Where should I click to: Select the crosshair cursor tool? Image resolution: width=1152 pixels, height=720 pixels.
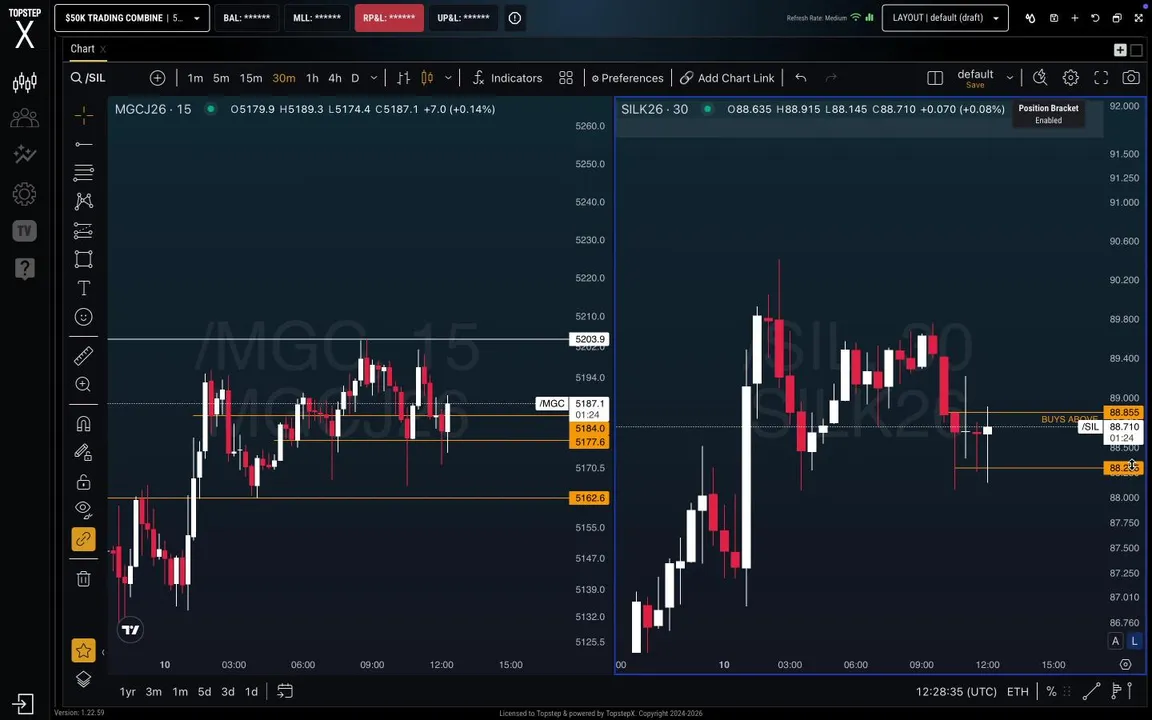coord(83,115)
